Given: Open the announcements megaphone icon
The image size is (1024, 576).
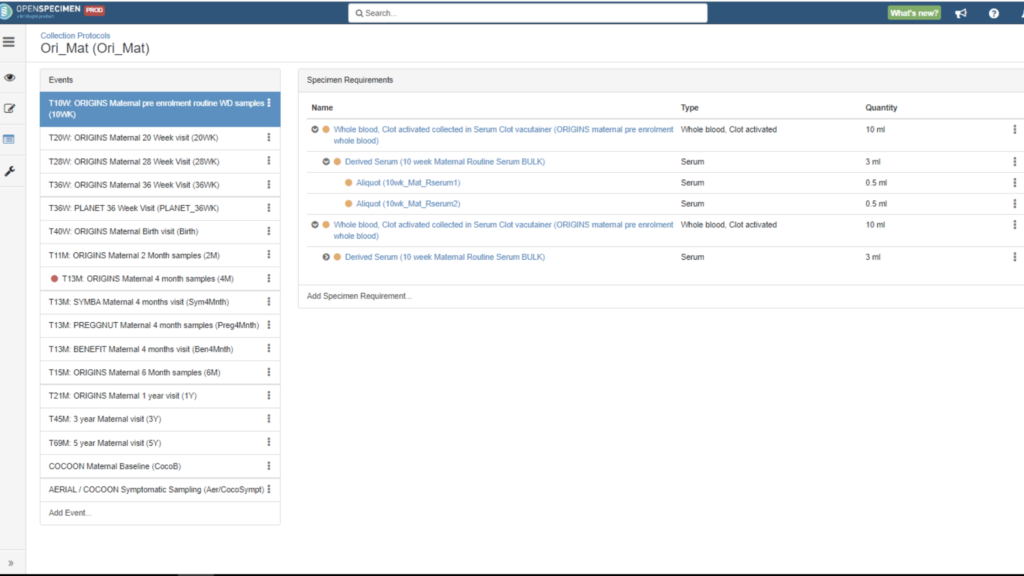Looking at the screenshot, I should pyautogui.click(x=960, y=12).
